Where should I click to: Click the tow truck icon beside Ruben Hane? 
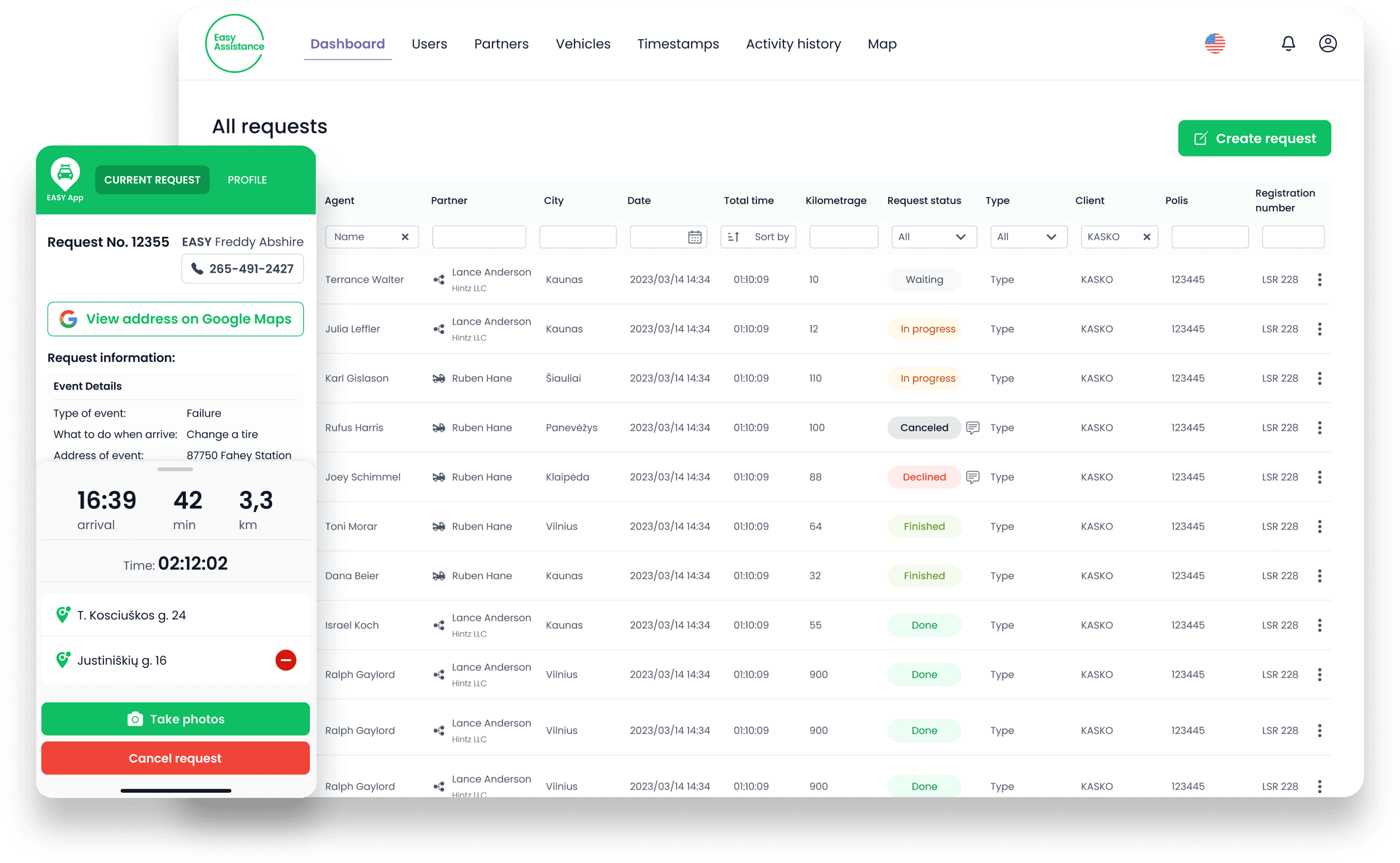(438, 378)
